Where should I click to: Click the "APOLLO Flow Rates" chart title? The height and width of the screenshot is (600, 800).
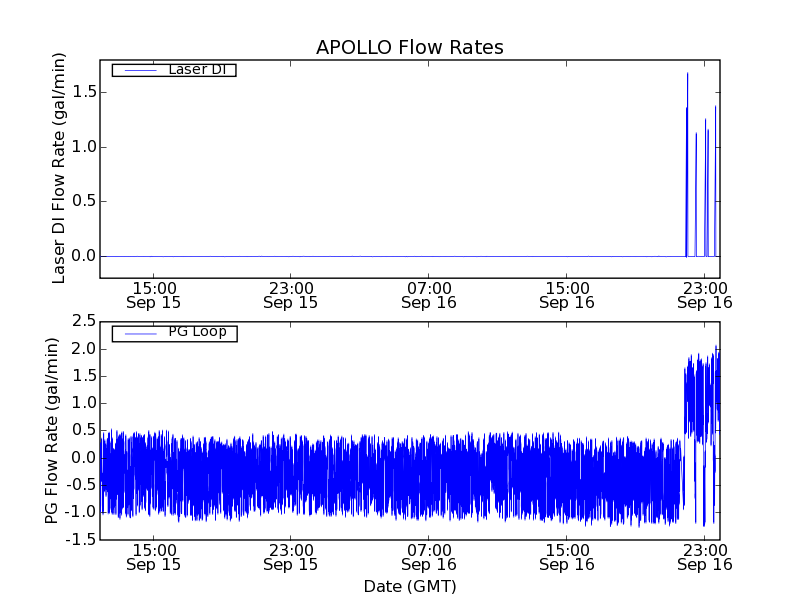410,47
